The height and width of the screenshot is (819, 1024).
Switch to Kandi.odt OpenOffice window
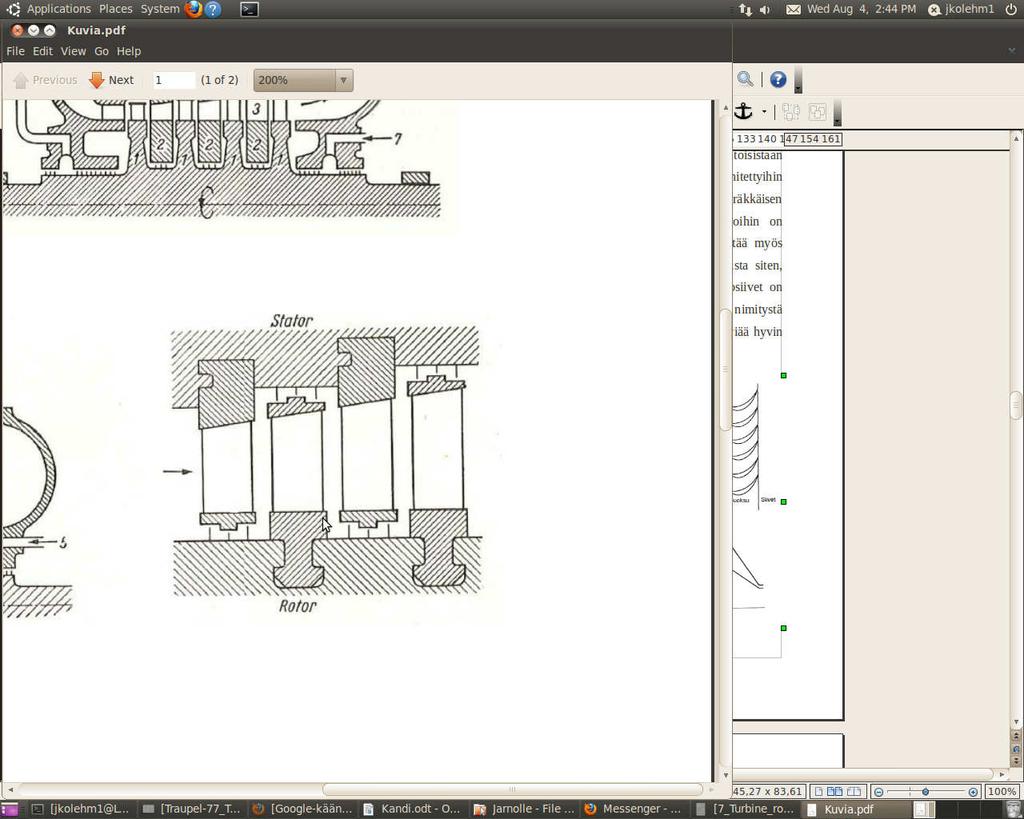(412, 809)
